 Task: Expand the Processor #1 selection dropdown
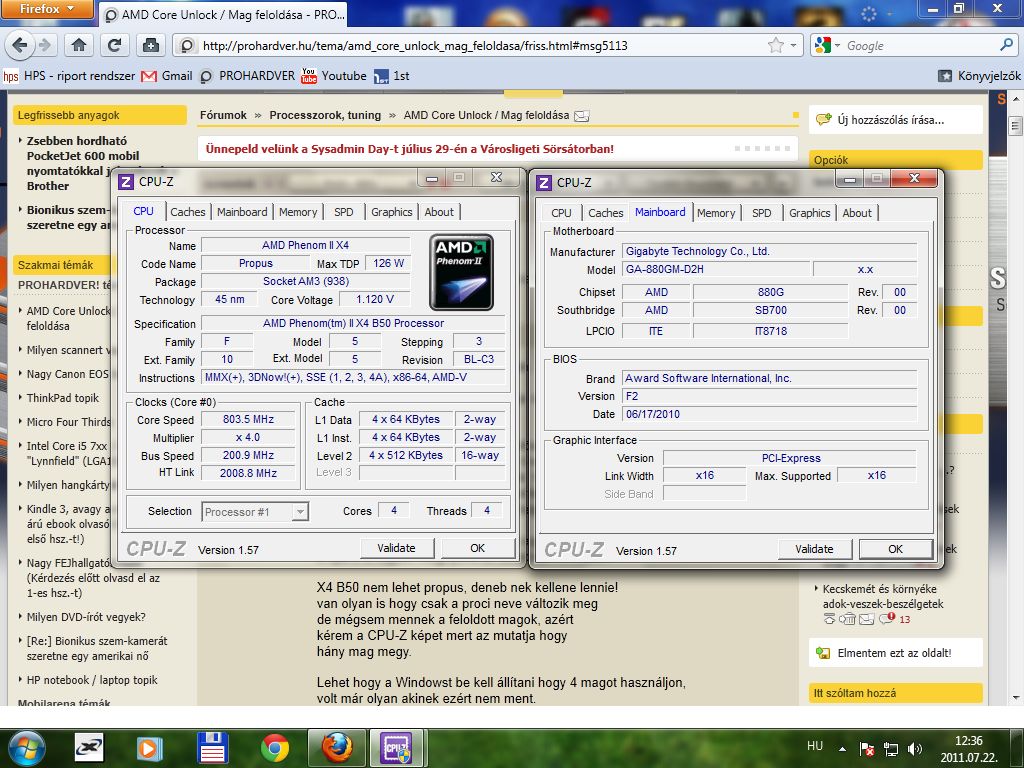pos(300,512)
